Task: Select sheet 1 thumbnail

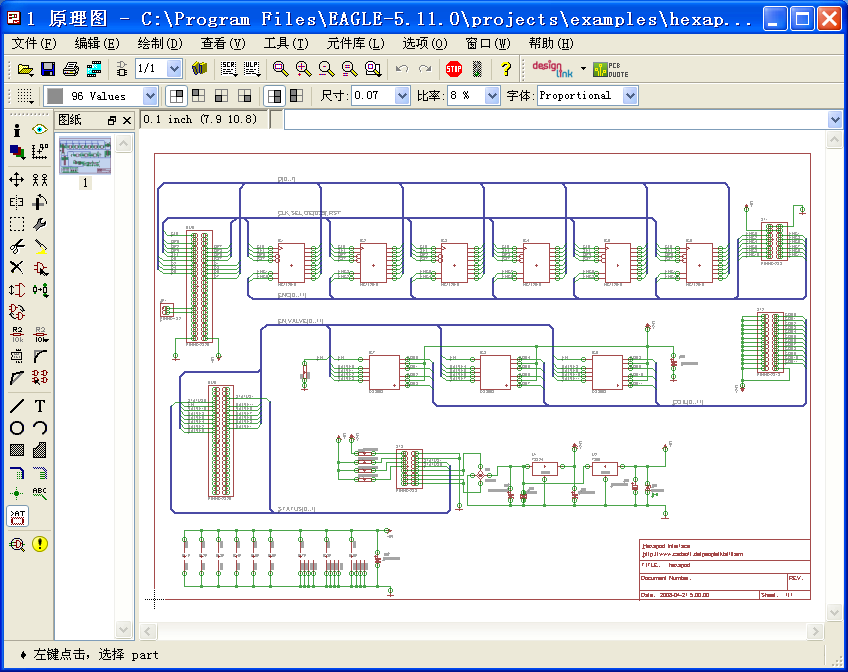Action: [x=85, y=156]
